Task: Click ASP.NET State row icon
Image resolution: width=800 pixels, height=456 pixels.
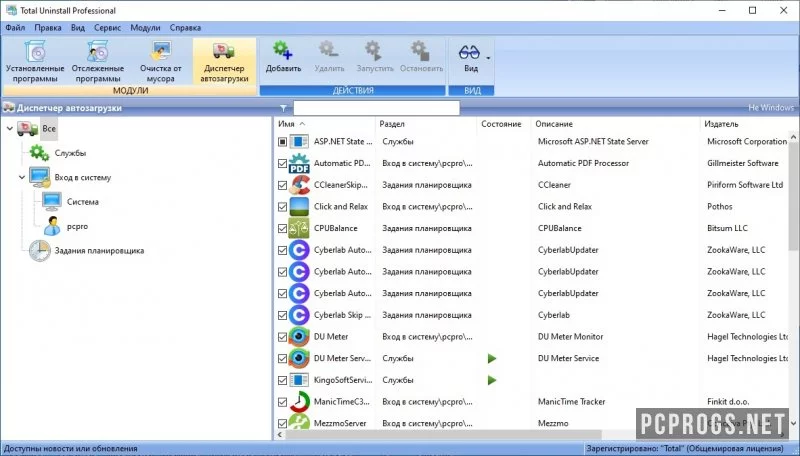Action: [x=299, y=142]
